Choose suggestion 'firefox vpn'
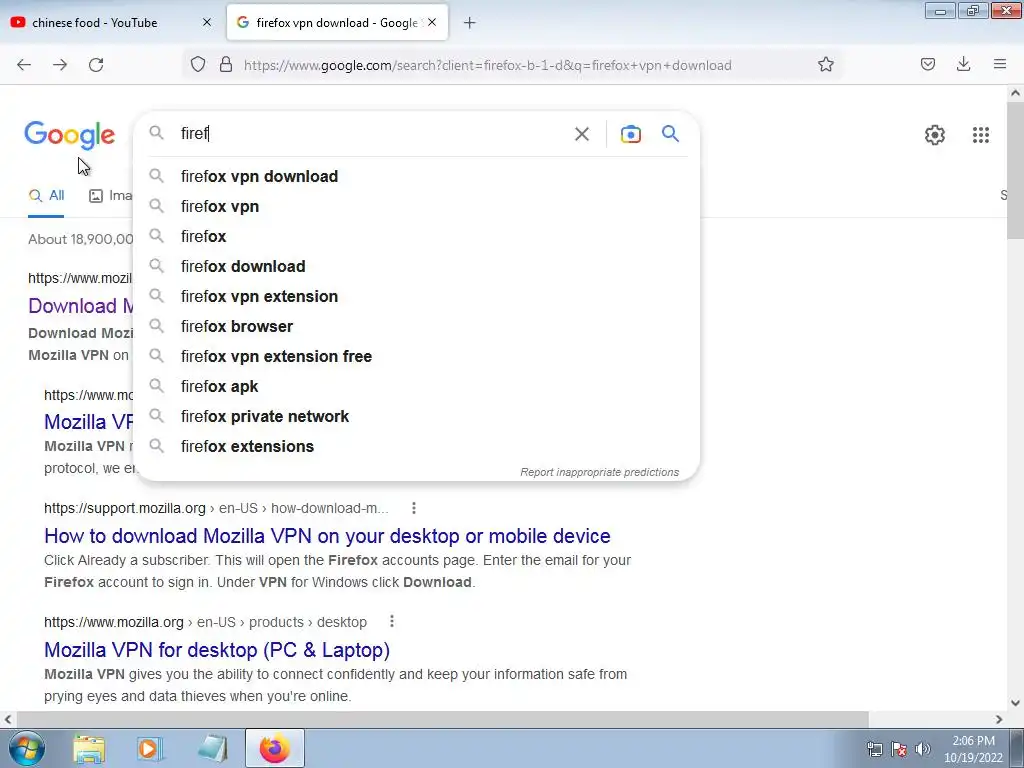The image size is (1024, 768). coord(417,206)
